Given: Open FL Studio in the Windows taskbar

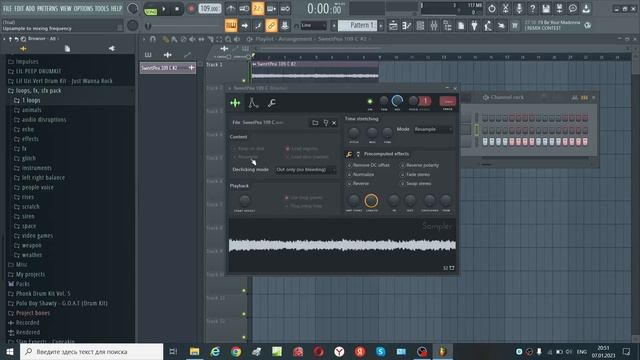Looking at the screenshot, I should 443,351.
